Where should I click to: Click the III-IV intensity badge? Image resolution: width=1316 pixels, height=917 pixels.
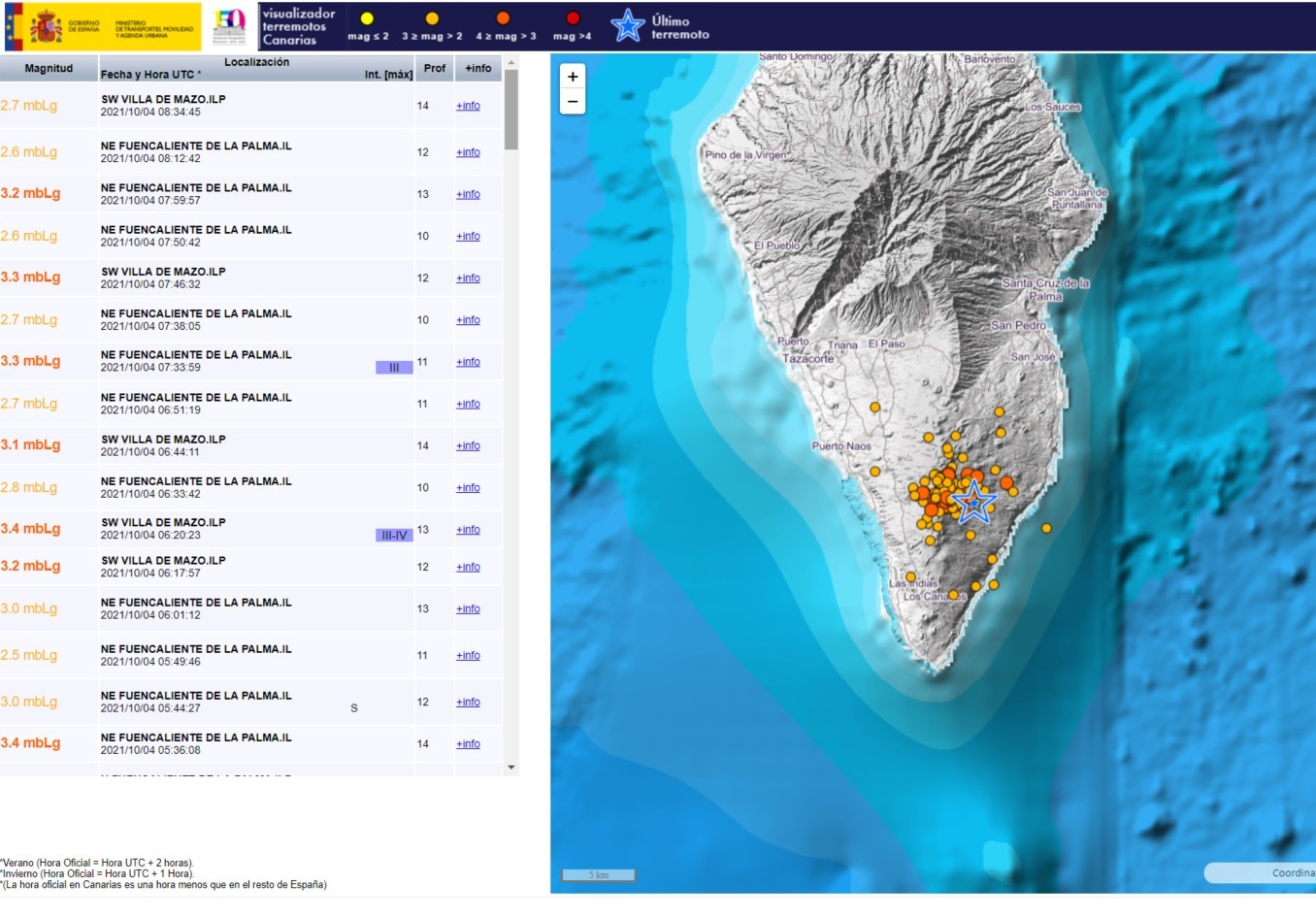click(394, 536)
